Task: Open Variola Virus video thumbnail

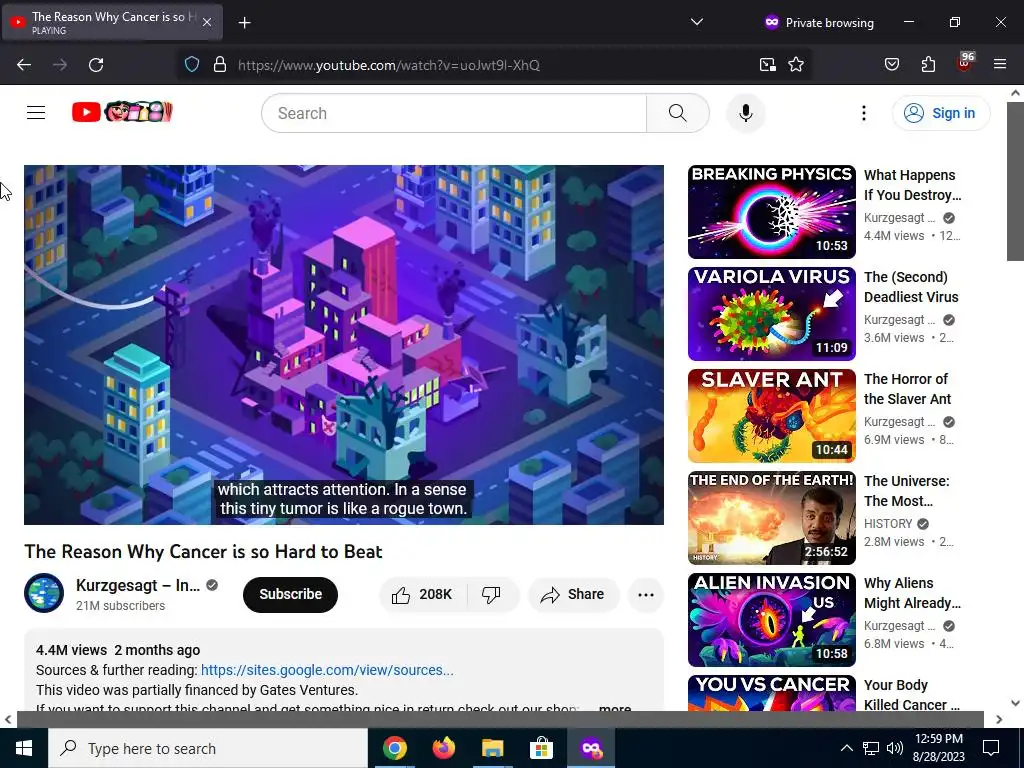Action: point(771,313)
